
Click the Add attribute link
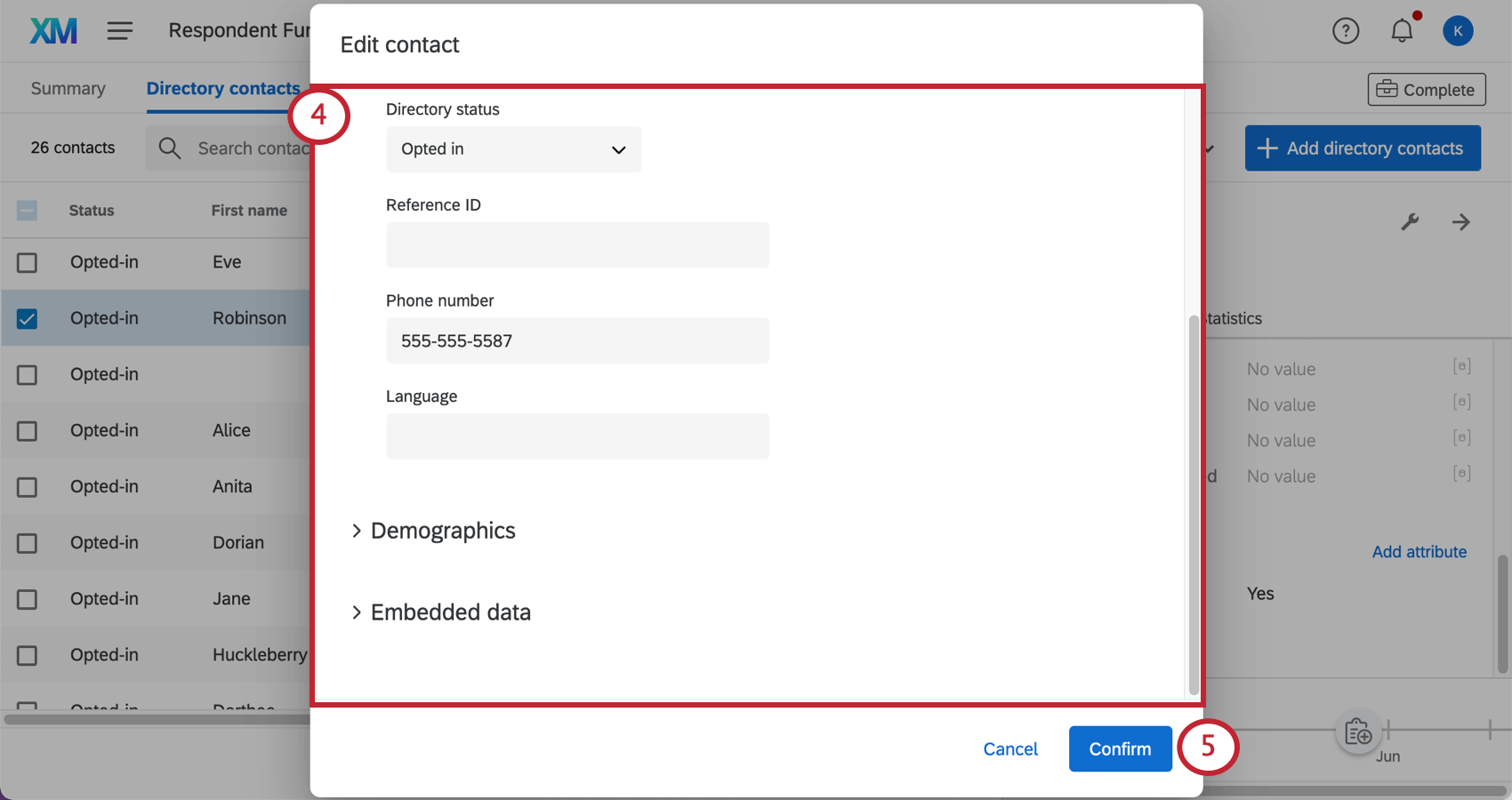point(1419,551)
